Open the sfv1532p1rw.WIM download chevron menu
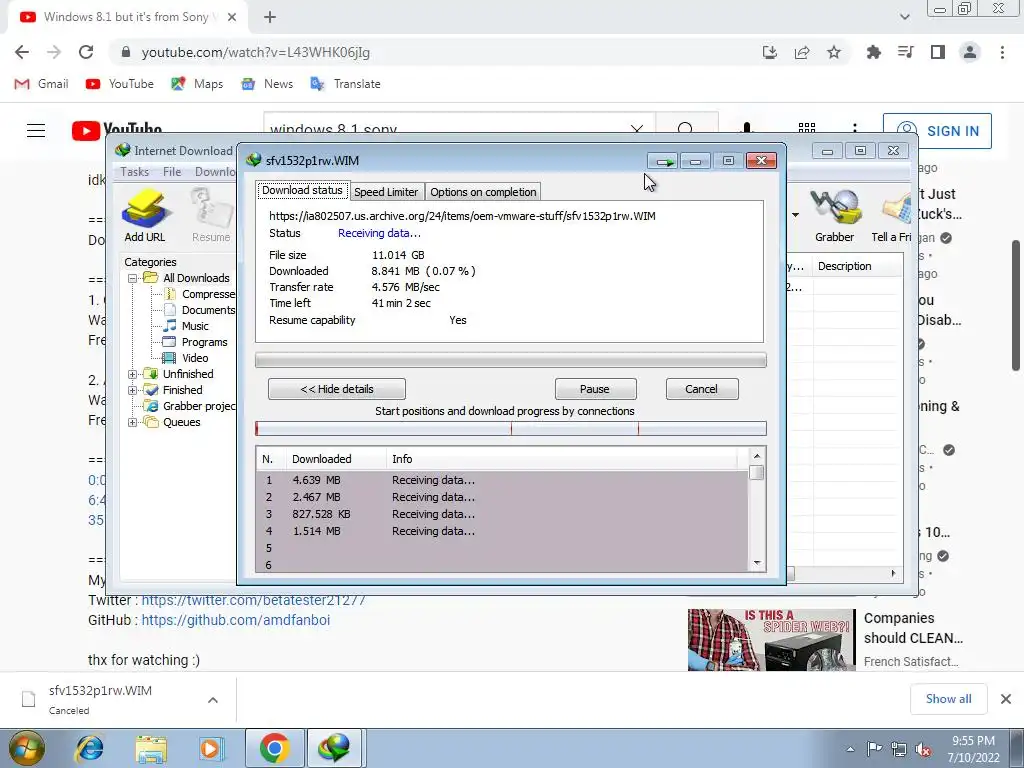 [212, 700]
